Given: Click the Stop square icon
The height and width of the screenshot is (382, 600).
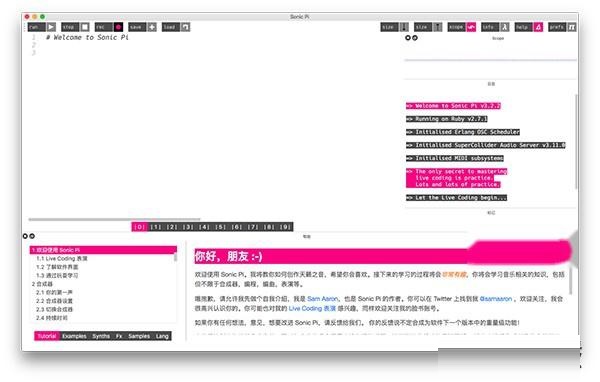Looking at the screenshot, I should [85, 27].
